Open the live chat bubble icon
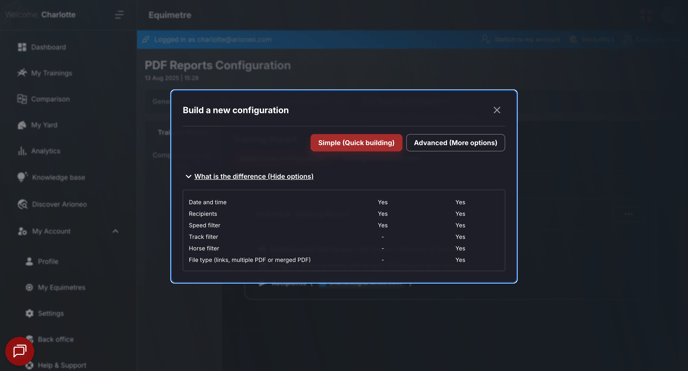The height and width of the screenshot is (371, 688). (19, 351)
